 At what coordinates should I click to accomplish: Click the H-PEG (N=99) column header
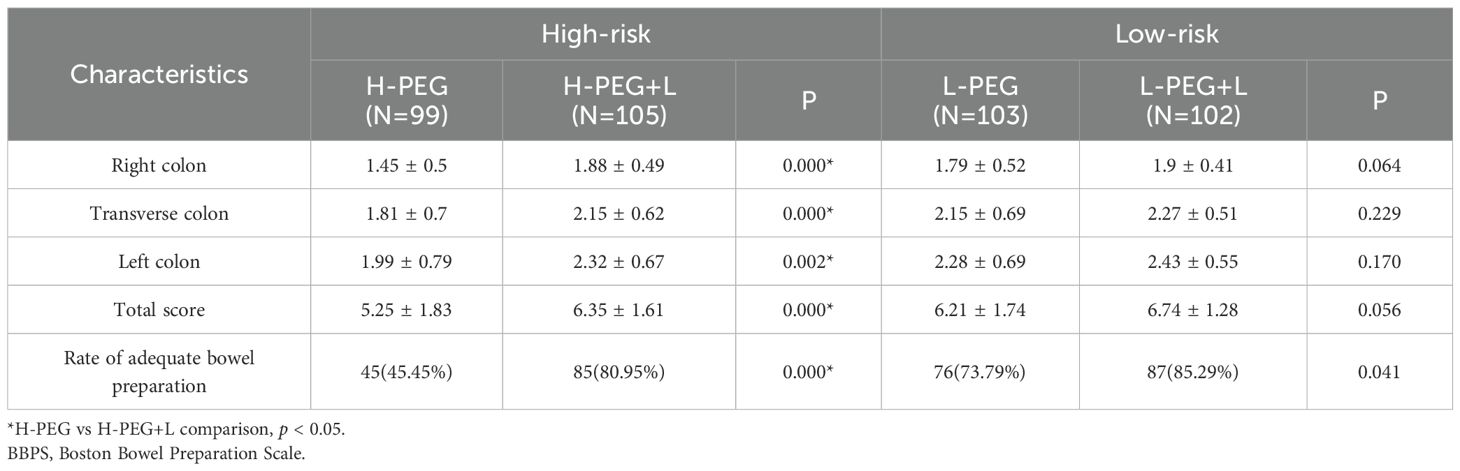coord(406,100)
